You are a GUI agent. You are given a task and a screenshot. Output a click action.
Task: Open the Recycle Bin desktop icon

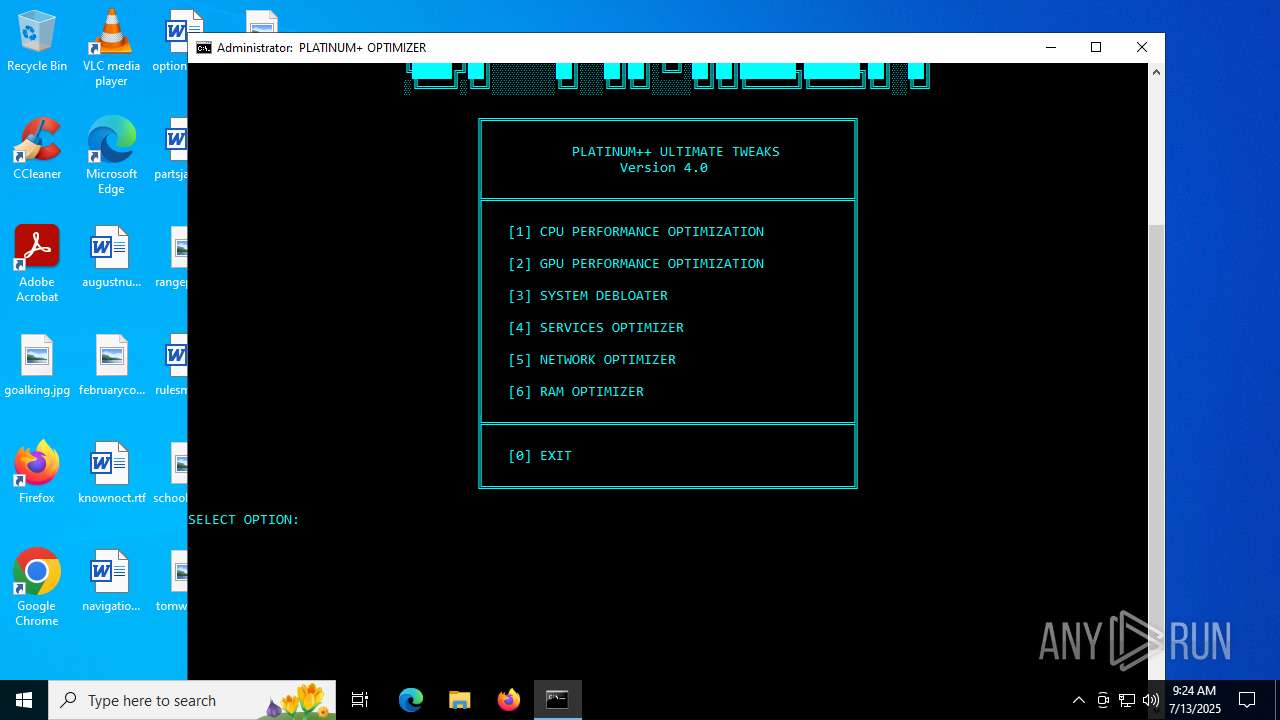click(37, 41)
